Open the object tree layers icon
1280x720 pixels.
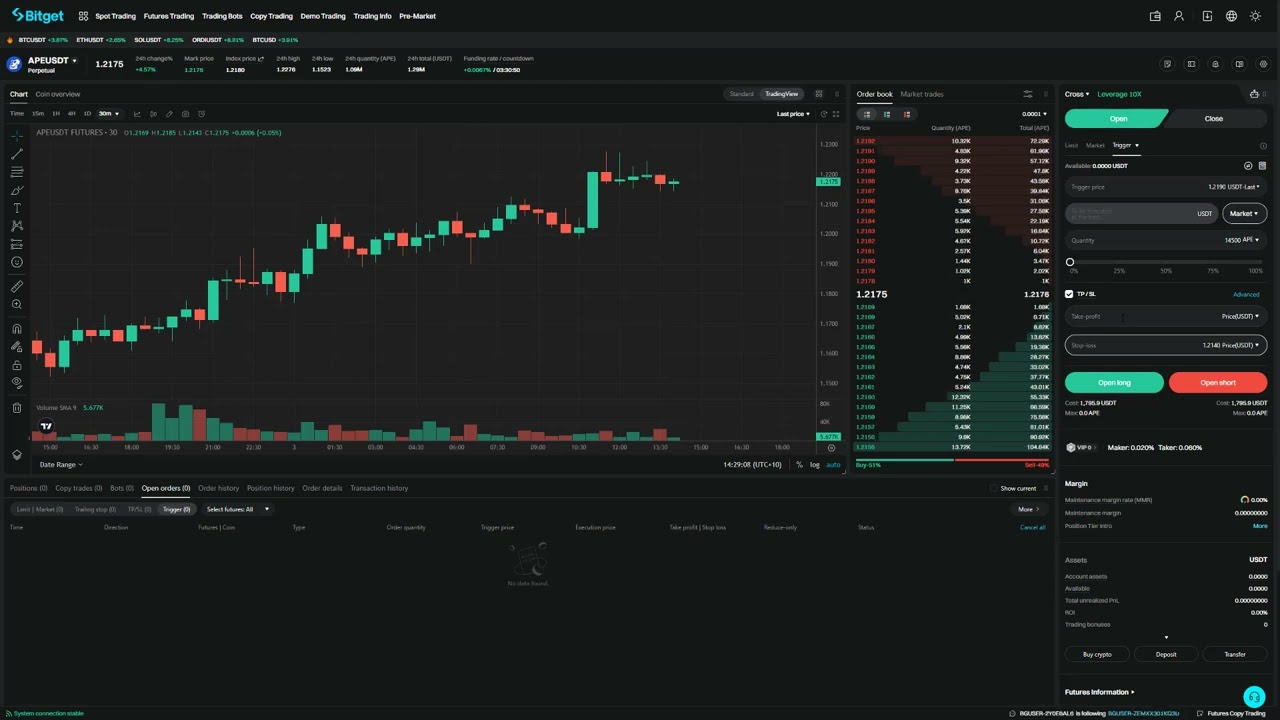click(17, 454)
